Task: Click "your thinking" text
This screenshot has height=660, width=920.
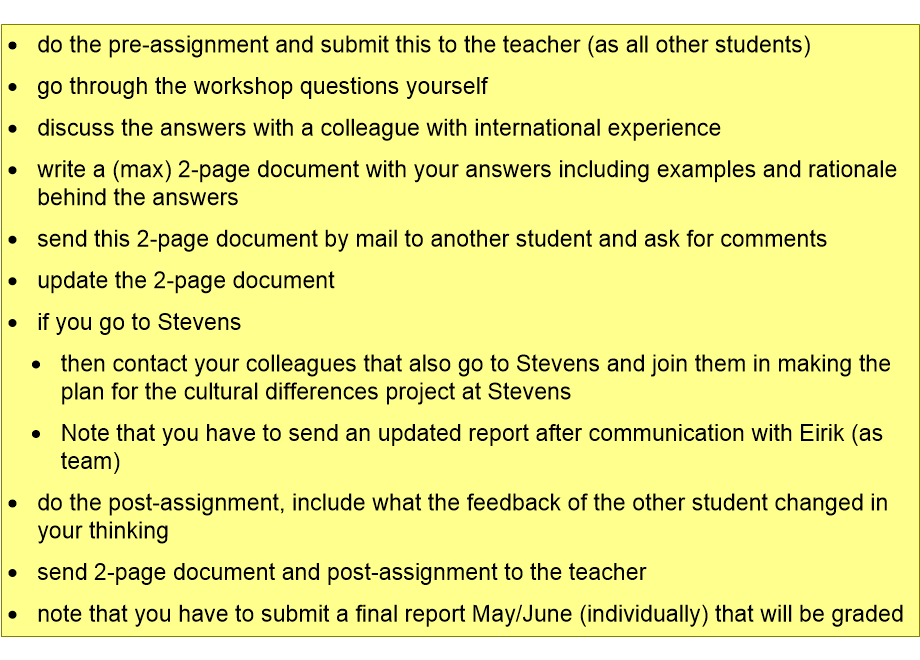Action: click(103, 532)
